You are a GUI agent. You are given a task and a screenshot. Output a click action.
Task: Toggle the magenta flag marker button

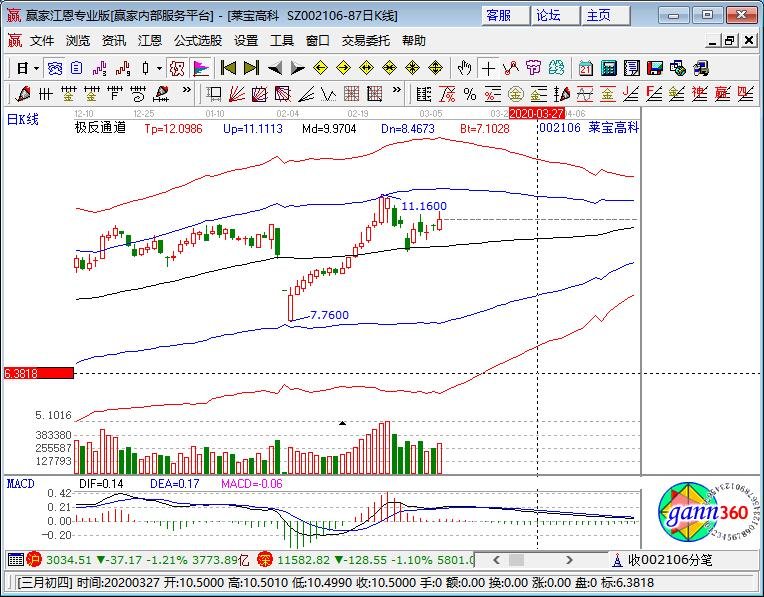coord(200,68)
